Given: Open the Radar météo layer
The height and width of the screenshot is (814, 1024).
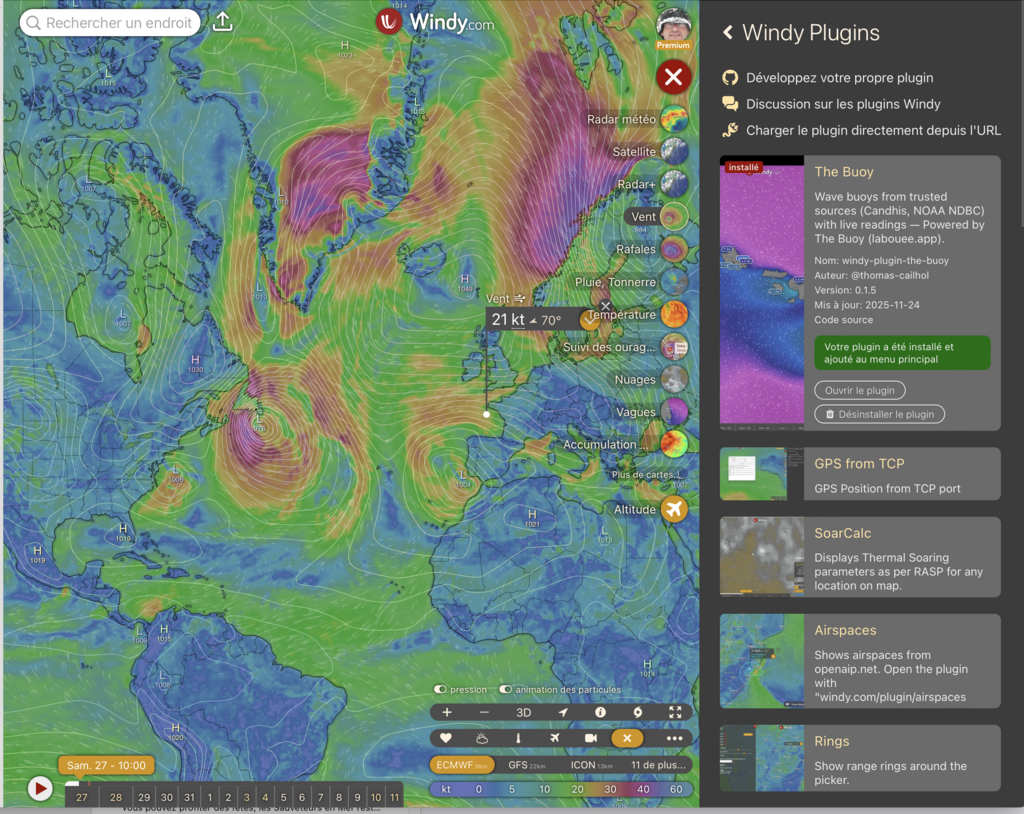Looking at the screenshot, I should pyautogui.click(x=674, y=120).
